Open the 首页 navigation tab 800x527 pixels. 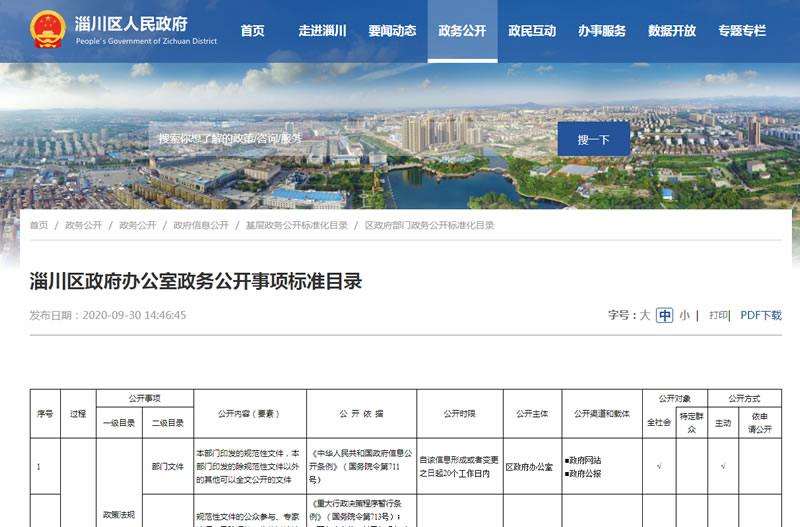pos(253,31)
